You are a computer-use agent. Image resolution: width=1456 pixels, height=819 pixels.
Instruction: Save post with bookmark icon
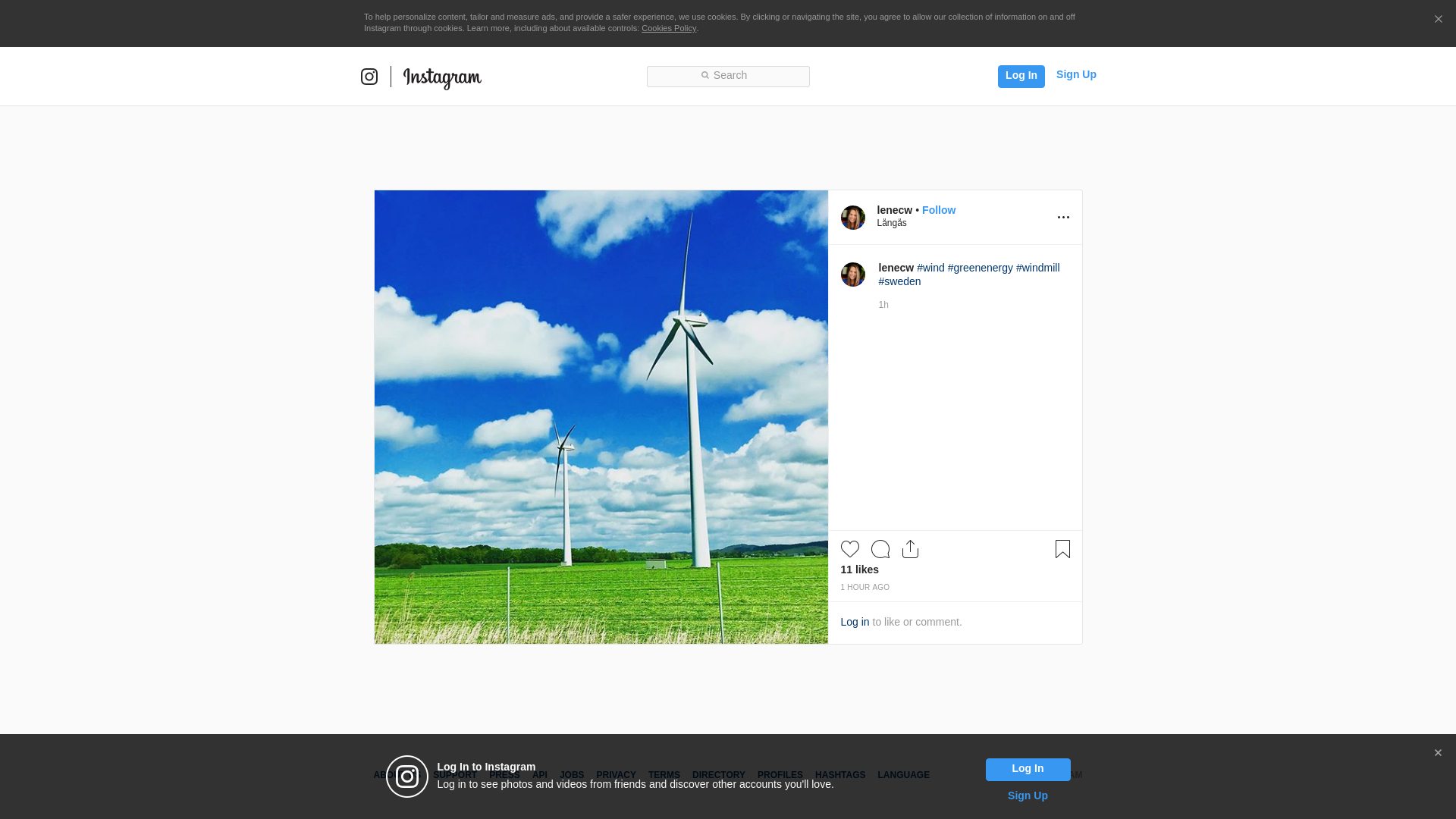click(x=1062, y=549)
